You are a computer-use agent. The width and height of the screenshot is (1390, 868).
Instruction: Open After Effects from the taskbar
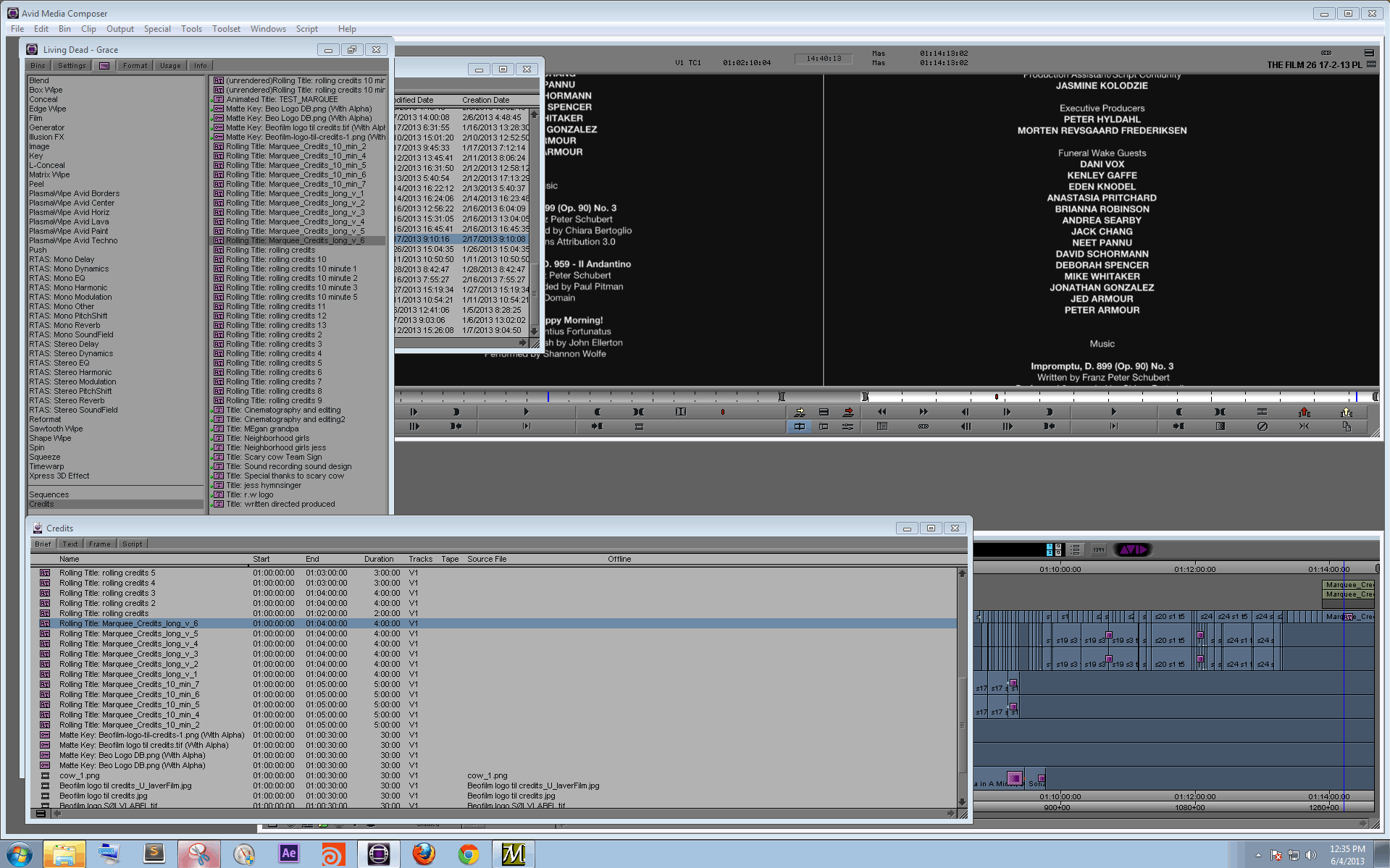(289, 854)
